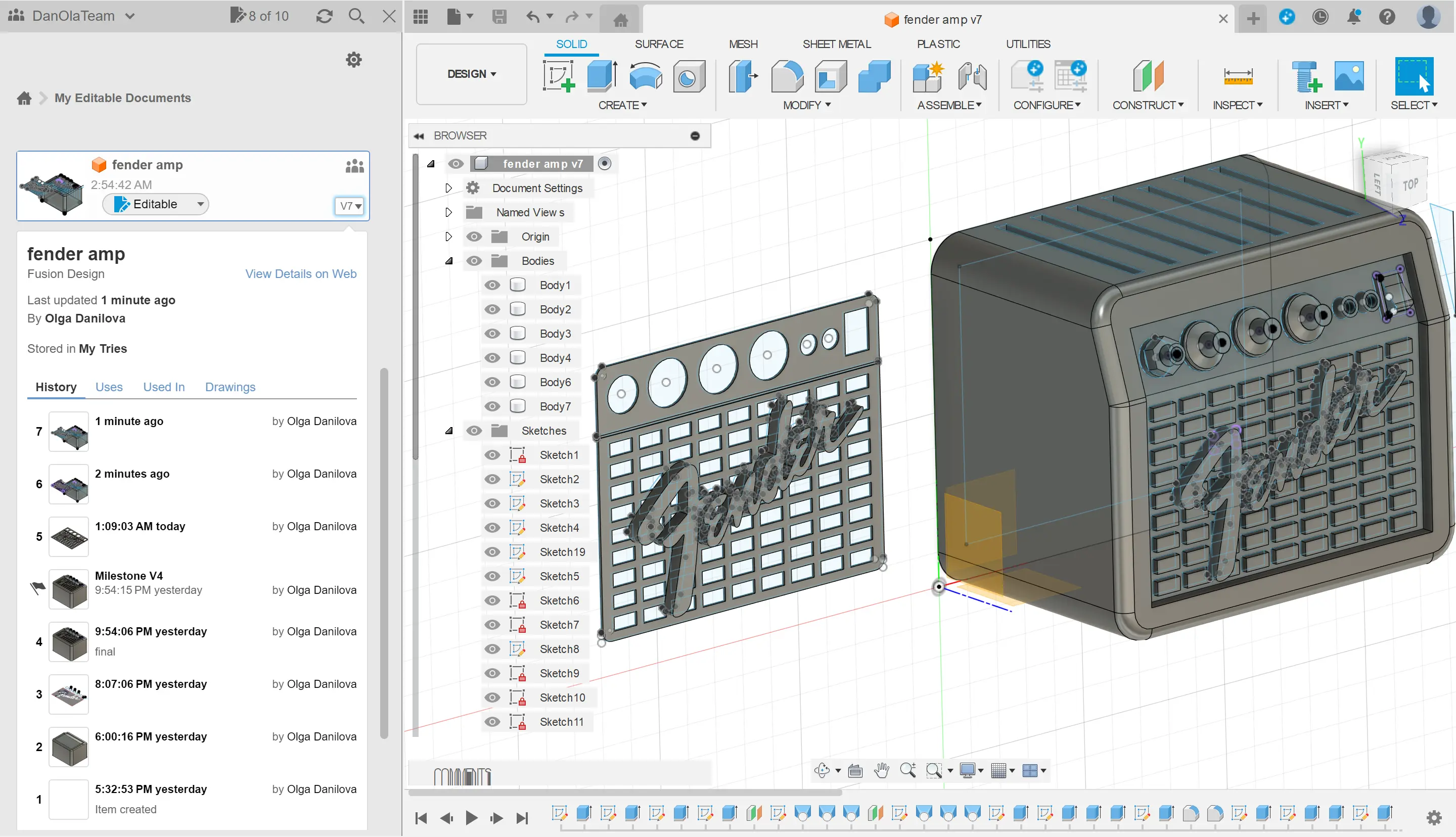
Task: Open the Uses tab
Action: [109, 387]
